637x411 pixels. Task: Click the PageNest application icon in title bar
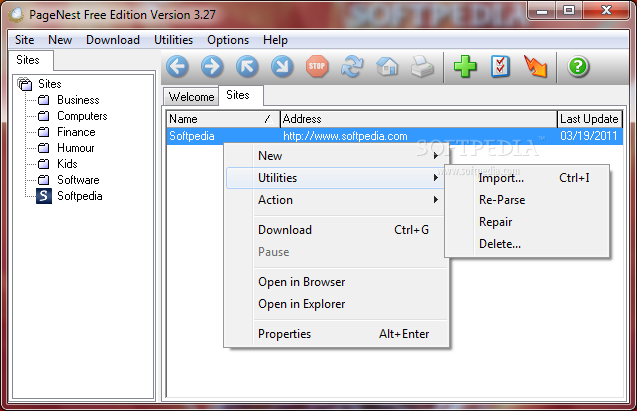(16, 15)
